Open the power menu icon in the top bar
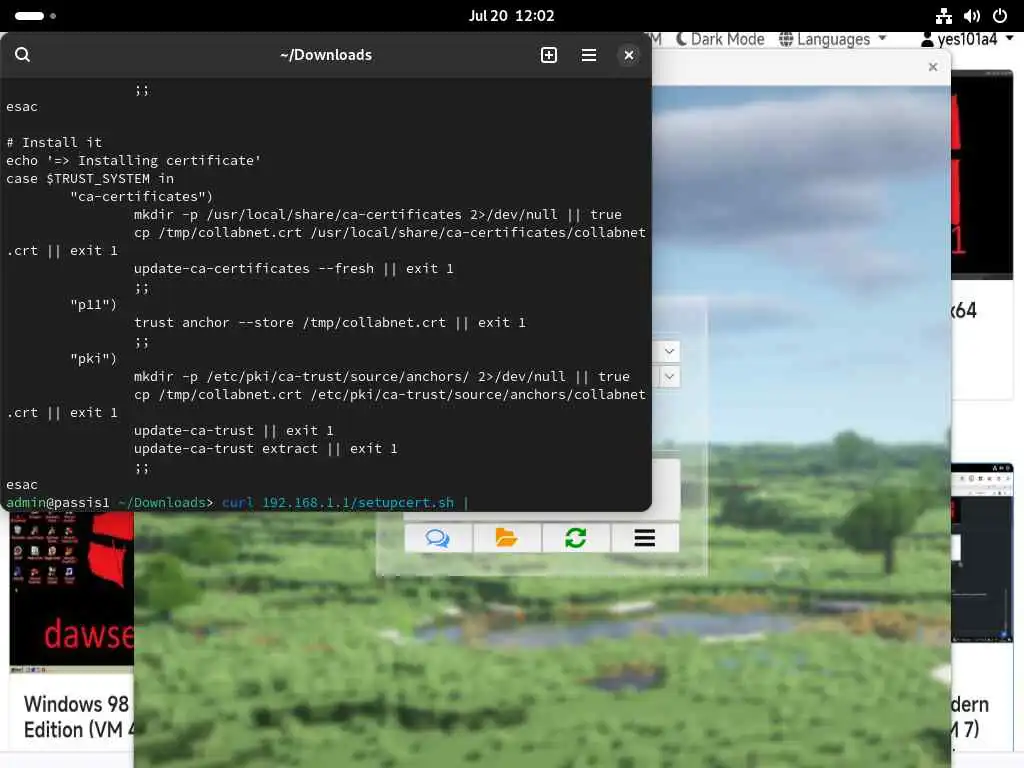Viewport: 1024px width, 768px height. [1000, 16]
